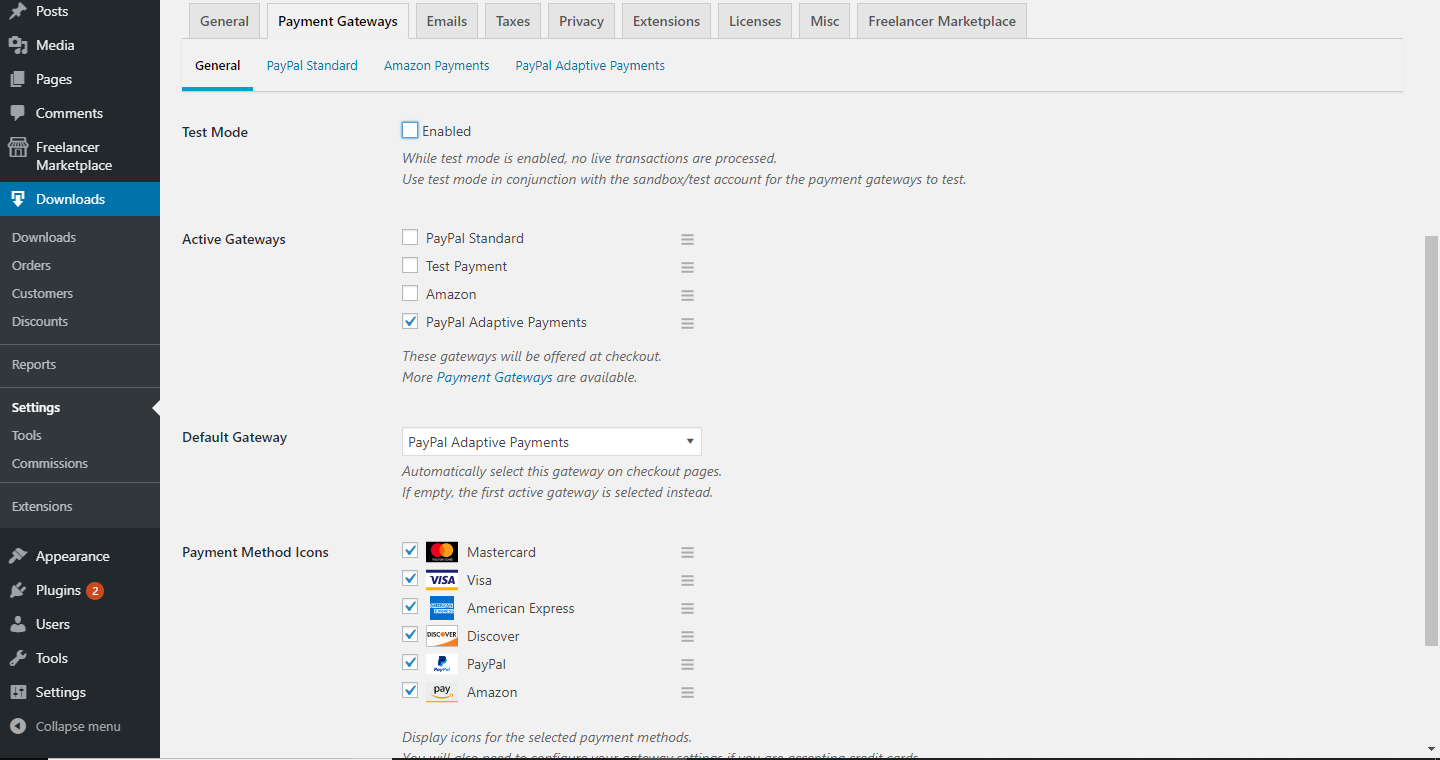Click the Plugins plug icon

coord(18,590)
